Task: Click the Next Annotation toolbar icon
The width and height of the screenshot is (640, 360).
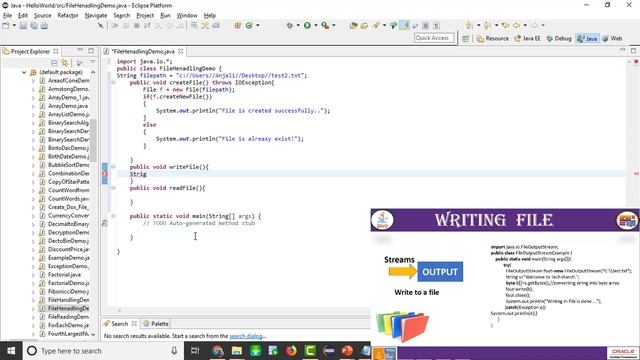Action: click(x=469, y=25)
